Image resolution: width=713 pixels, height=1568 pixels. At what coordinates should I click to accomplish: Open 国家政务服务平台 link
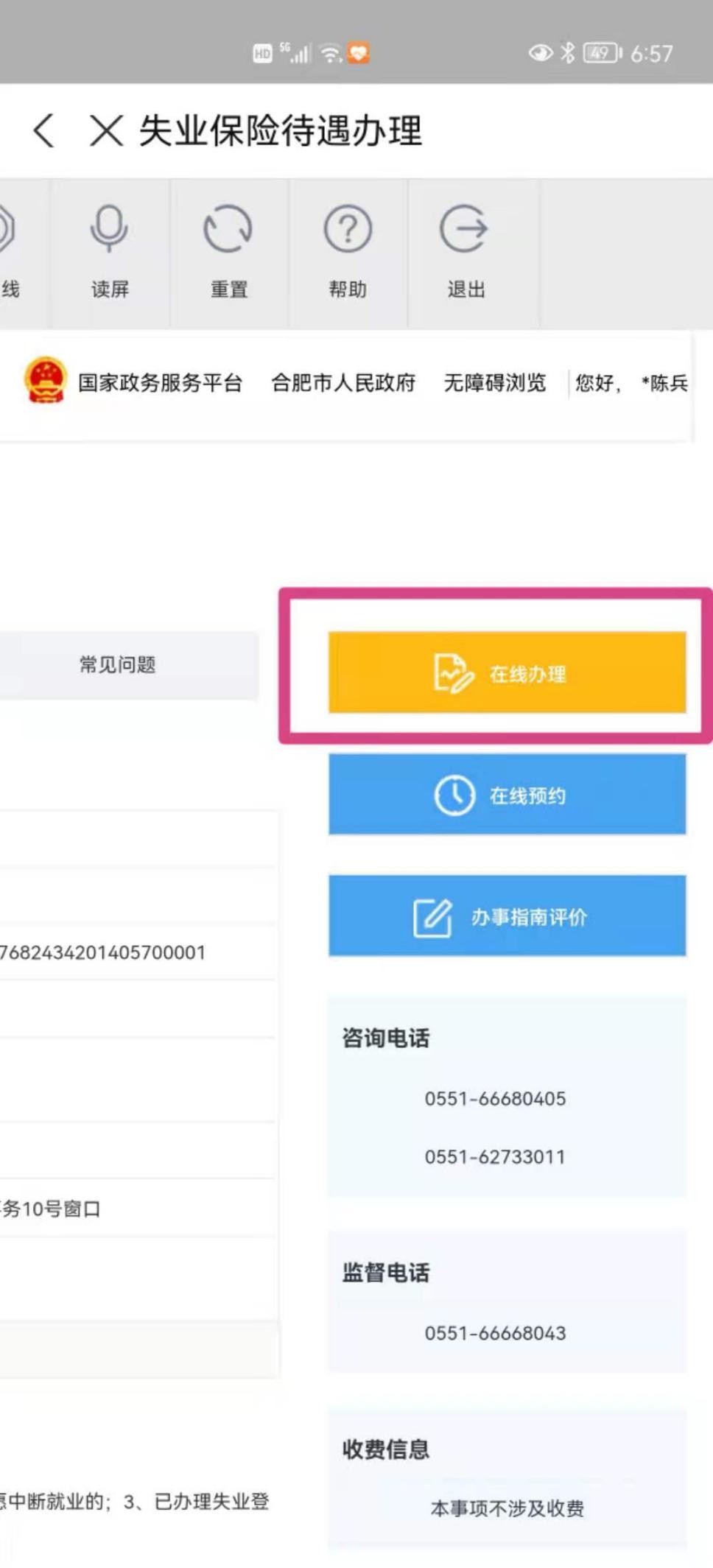click(x=161, y=383)
